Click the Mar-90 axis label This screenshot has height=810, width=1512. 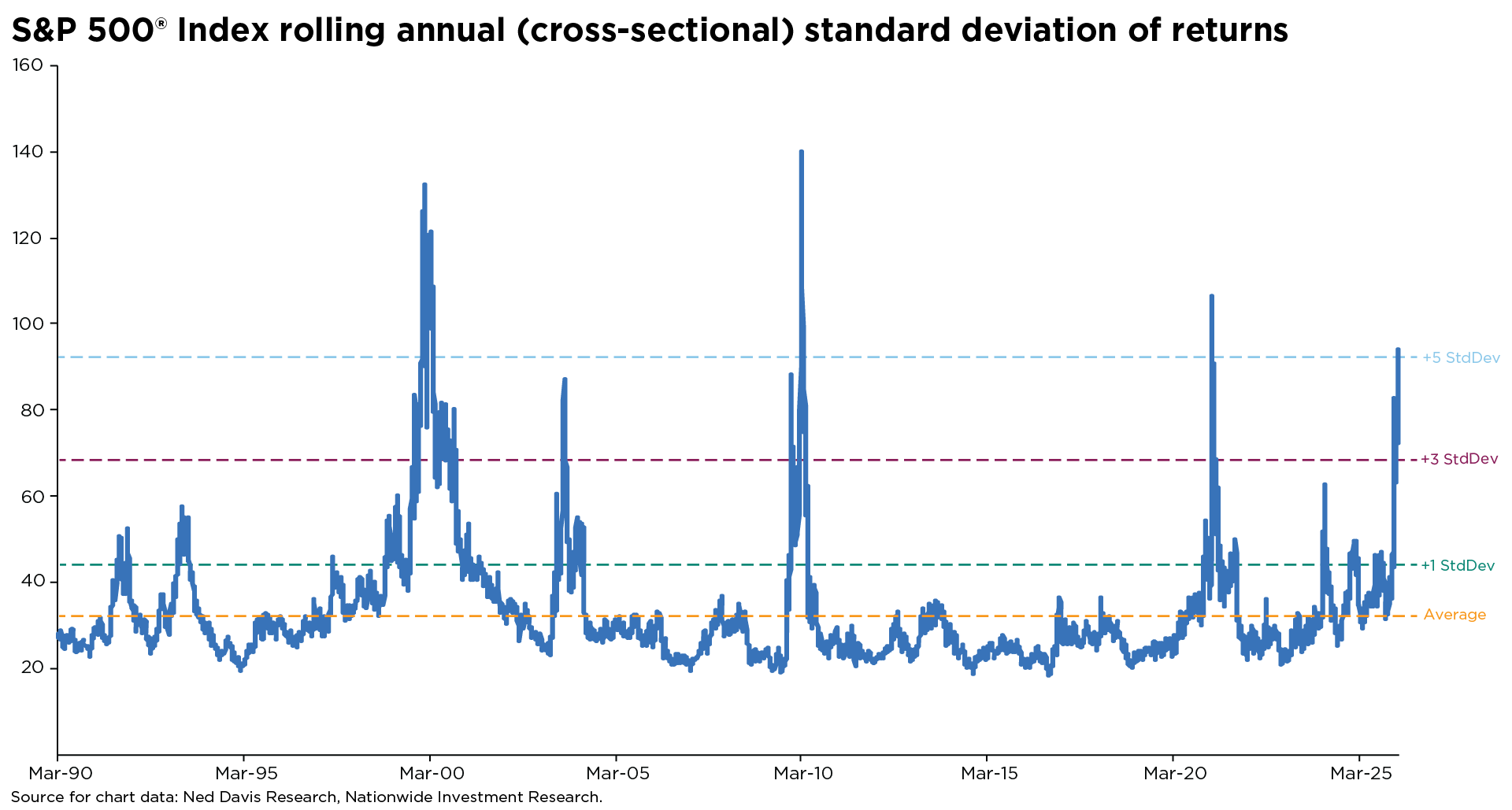(59, 774)
